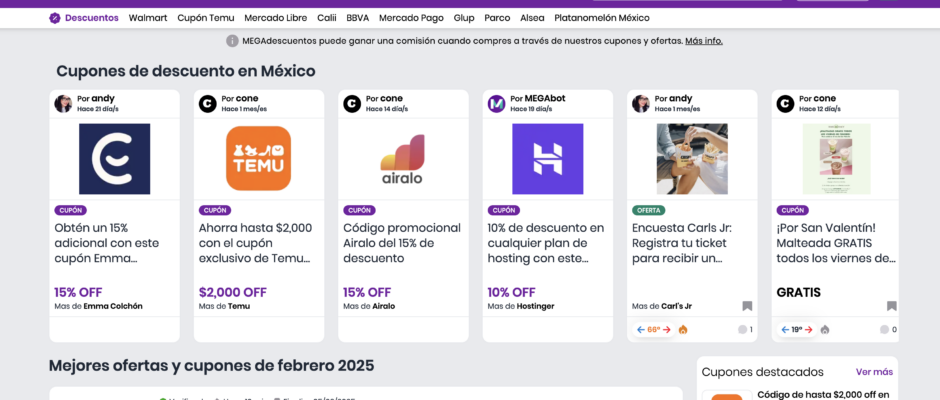Open the Walmart tab
The width and height of the screenshot is (940, 400).
coord(148,18)
